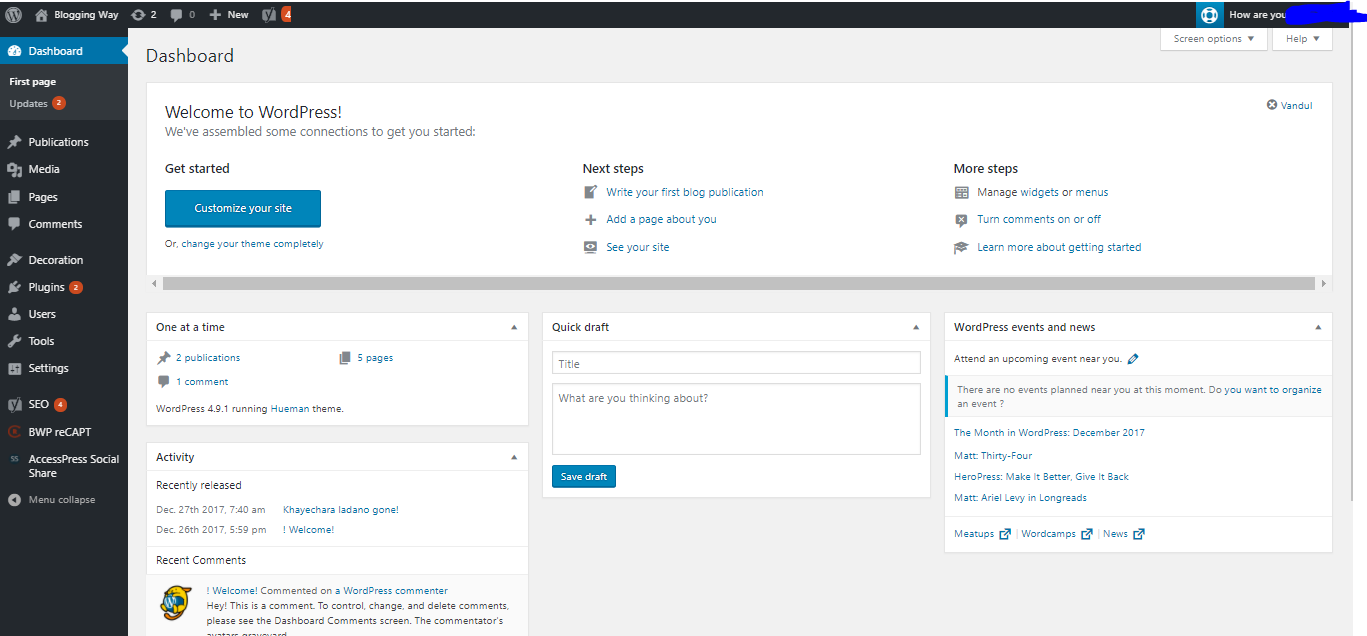Click the Welcome panel scrollbar right arrow
The height and width of the screenshot is (636, 1367).
[x=1324, y=284]
